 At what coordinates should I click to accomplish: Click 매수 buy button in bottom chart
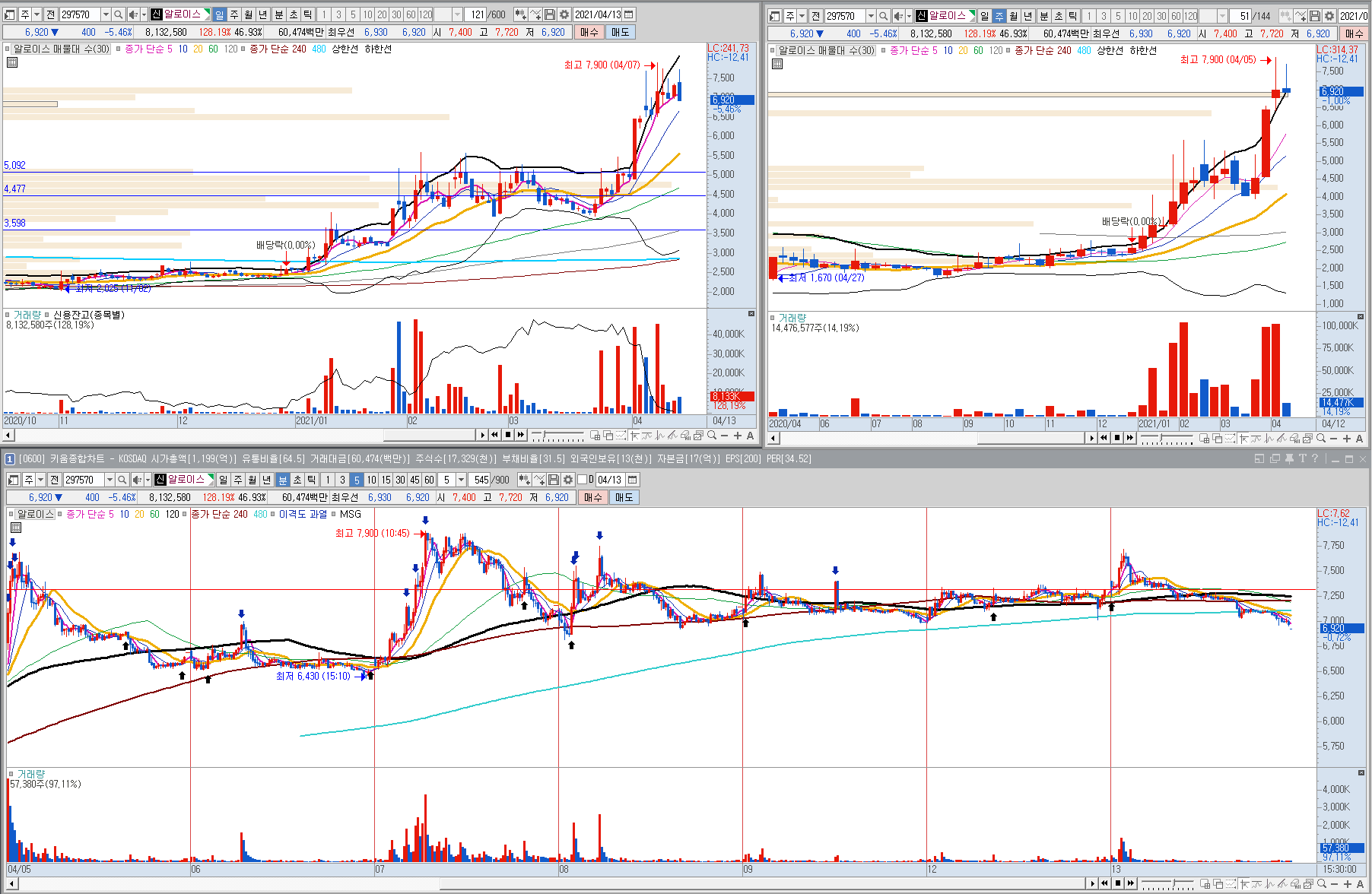tap(592, 497)
